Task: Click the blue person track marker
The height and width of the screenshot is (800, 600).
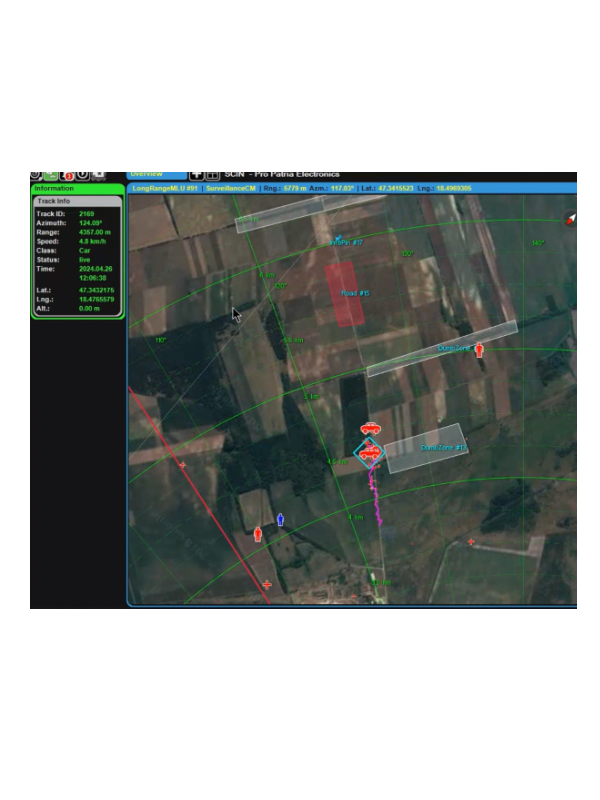Action: click(x=280, y=519)
